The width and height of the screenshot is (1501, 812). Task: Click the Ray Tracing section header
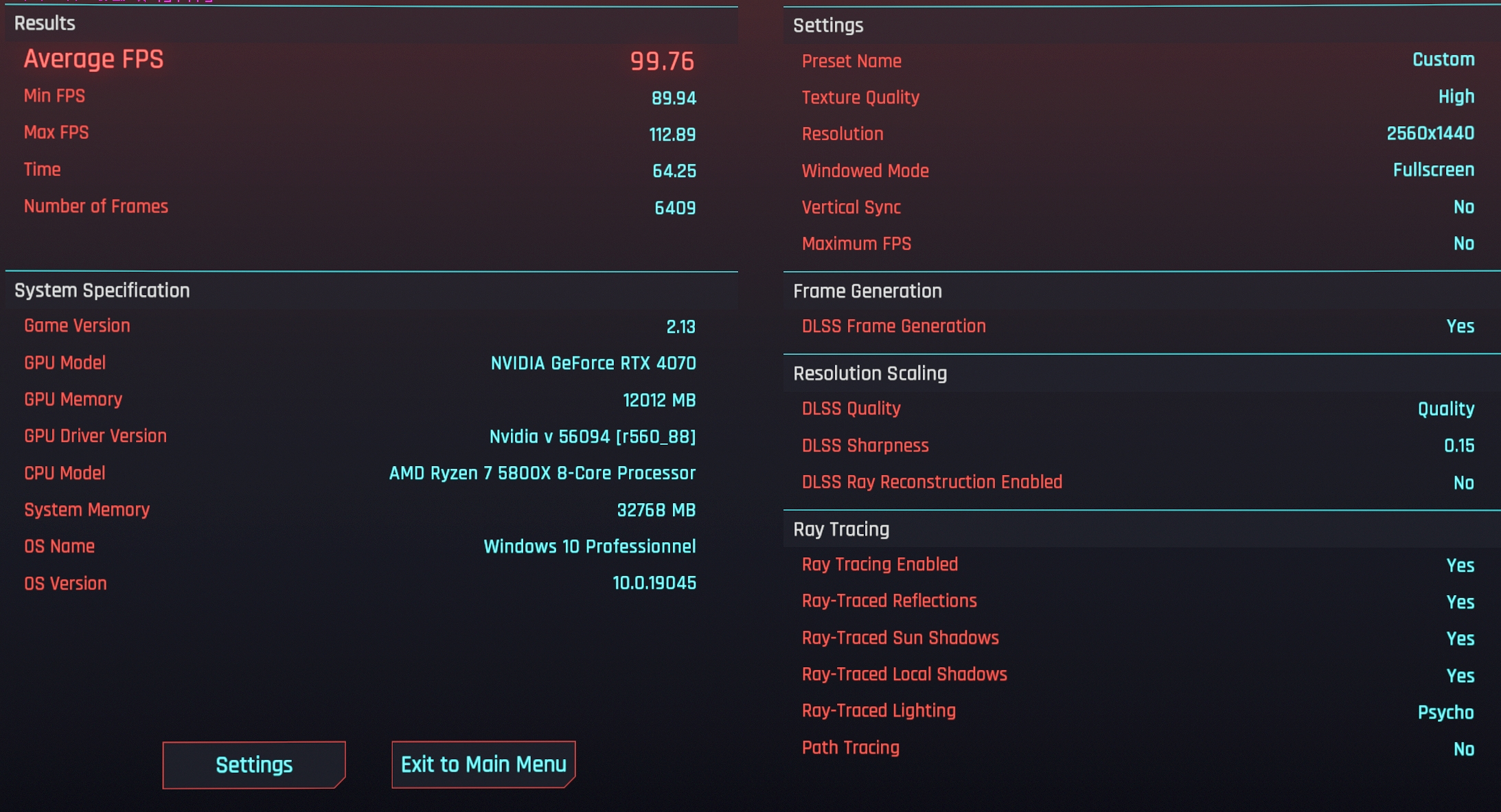(x=841, y=529)
